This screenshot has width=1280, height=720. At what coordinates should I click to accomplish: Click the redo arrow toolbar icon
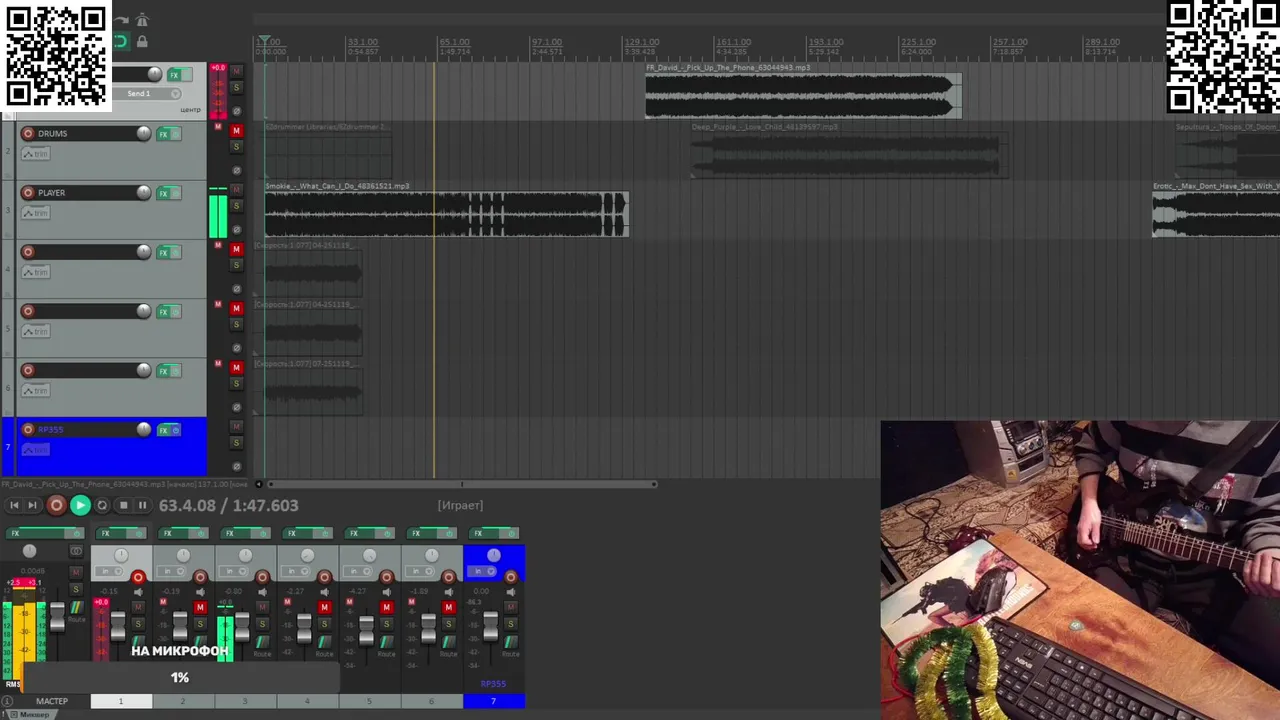[121, 20]
